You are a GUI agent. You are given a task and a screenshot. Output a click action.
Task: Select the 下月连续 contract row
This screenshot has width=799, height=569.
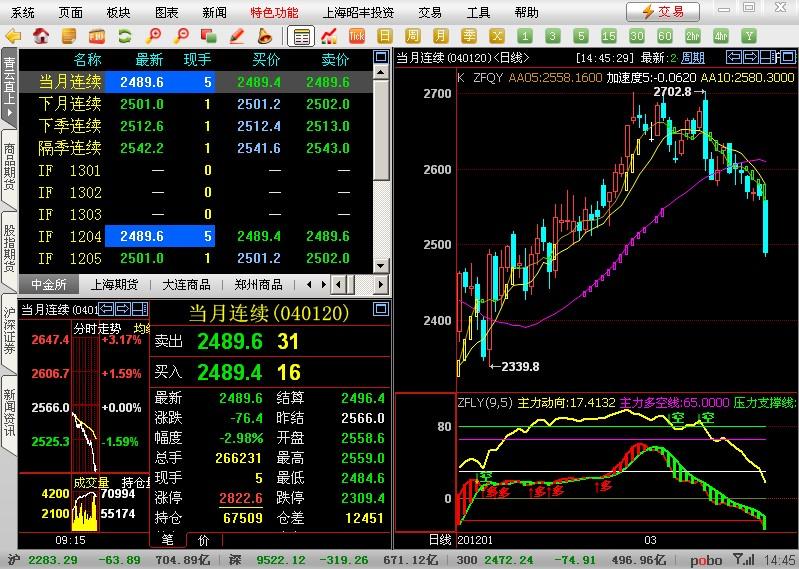pos(196,104)
